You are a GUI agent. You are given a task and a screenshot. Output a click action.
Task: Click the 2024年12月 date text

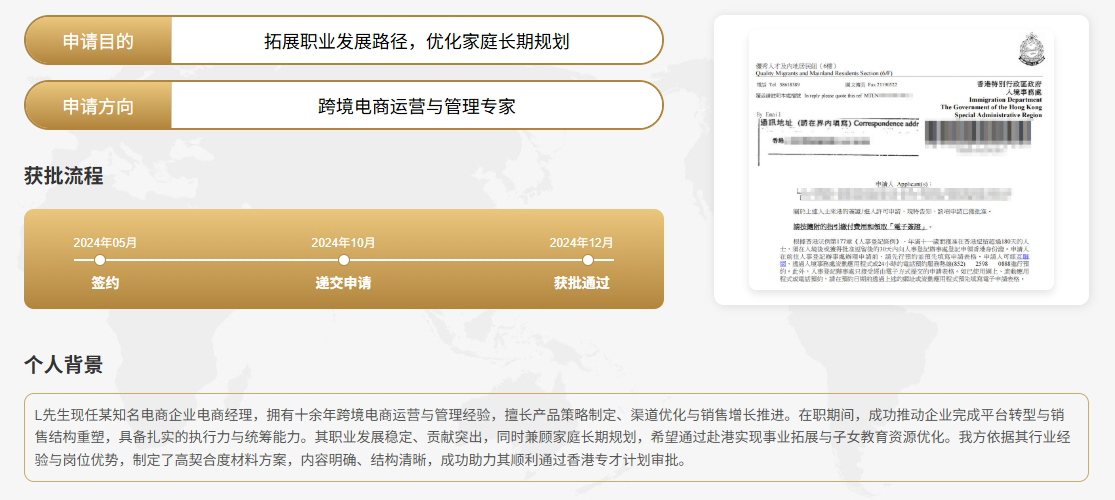pos(581,242)
